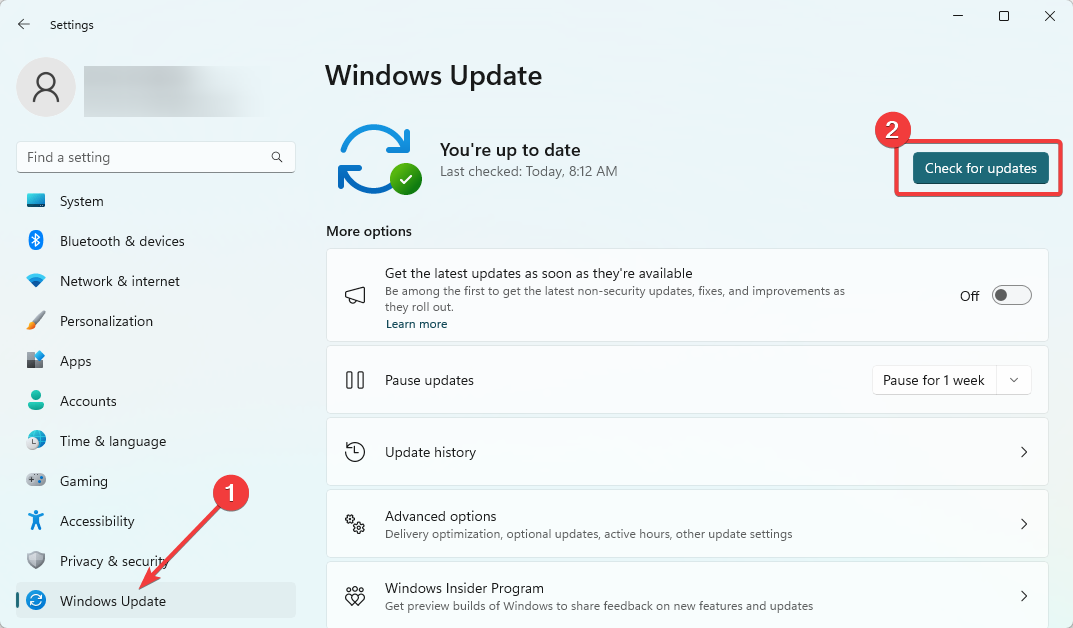The image size is (1073, 628).
Task: Go to Bluetooth & devices settings
Action: point(156,241)
